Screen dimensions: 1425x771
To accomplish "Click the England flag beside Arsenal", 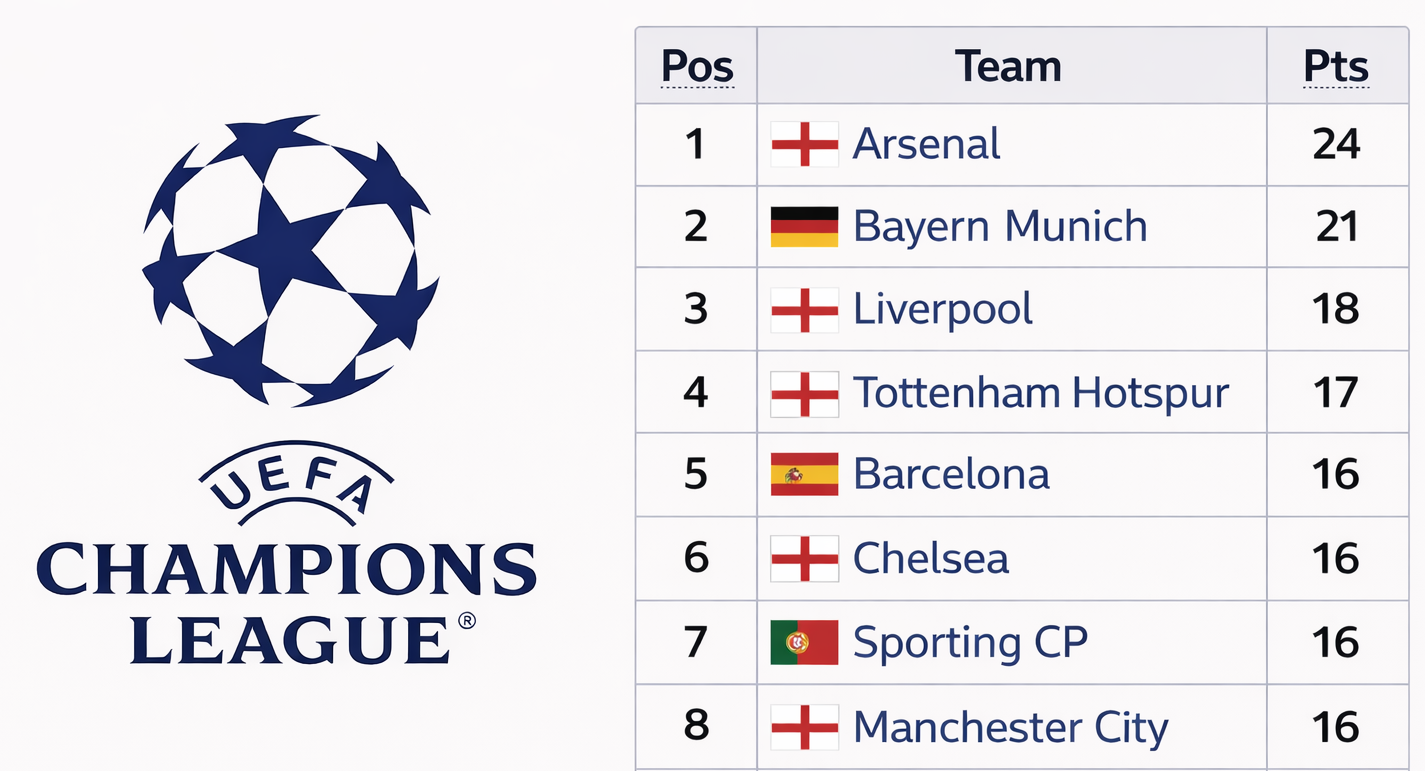I will 804,144.
